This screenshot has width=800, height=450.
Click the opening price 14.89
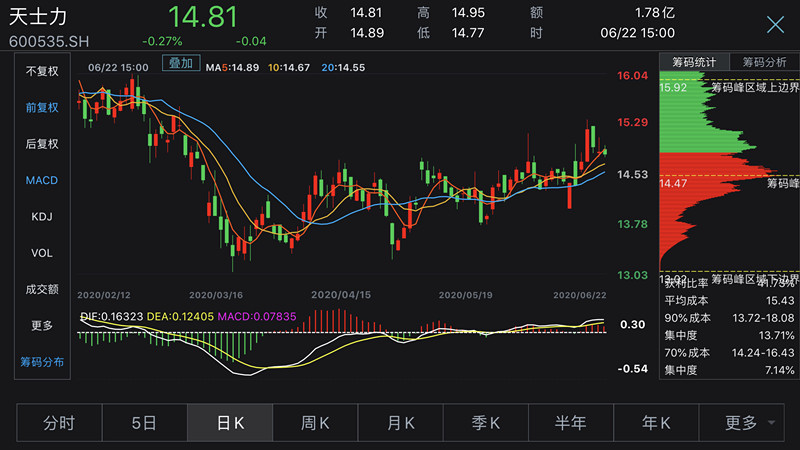click(x=367, y=33)
